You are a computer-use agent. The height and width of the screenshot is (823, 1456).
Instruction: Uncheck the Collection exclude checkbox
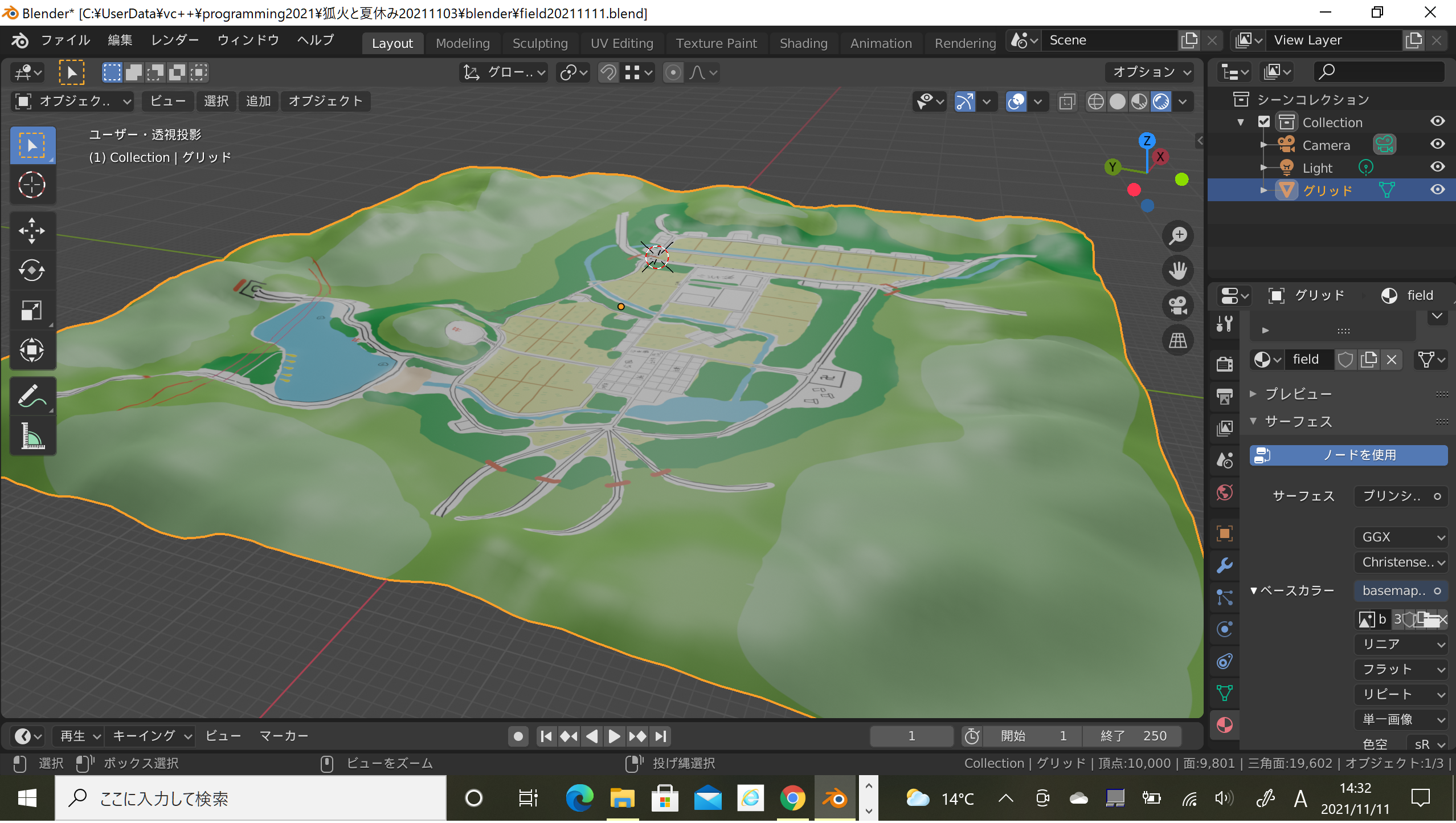(x=1263, y=122)
